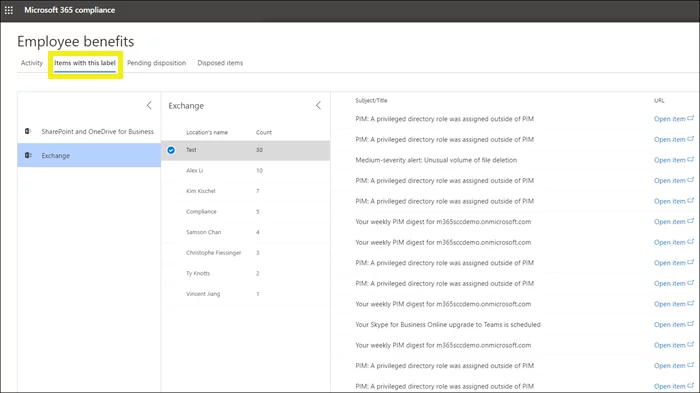
Task: Click the Location's name column header
Action: (207, 132)
